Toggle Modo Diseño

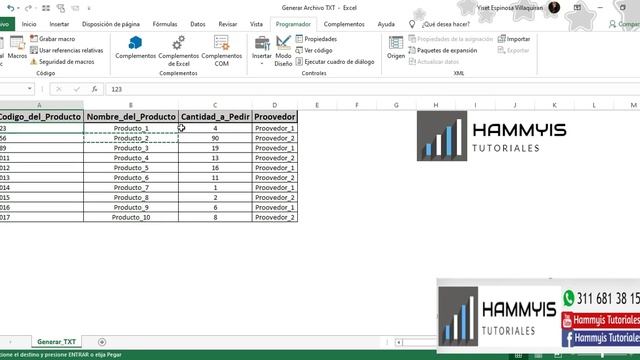point(283,51)
